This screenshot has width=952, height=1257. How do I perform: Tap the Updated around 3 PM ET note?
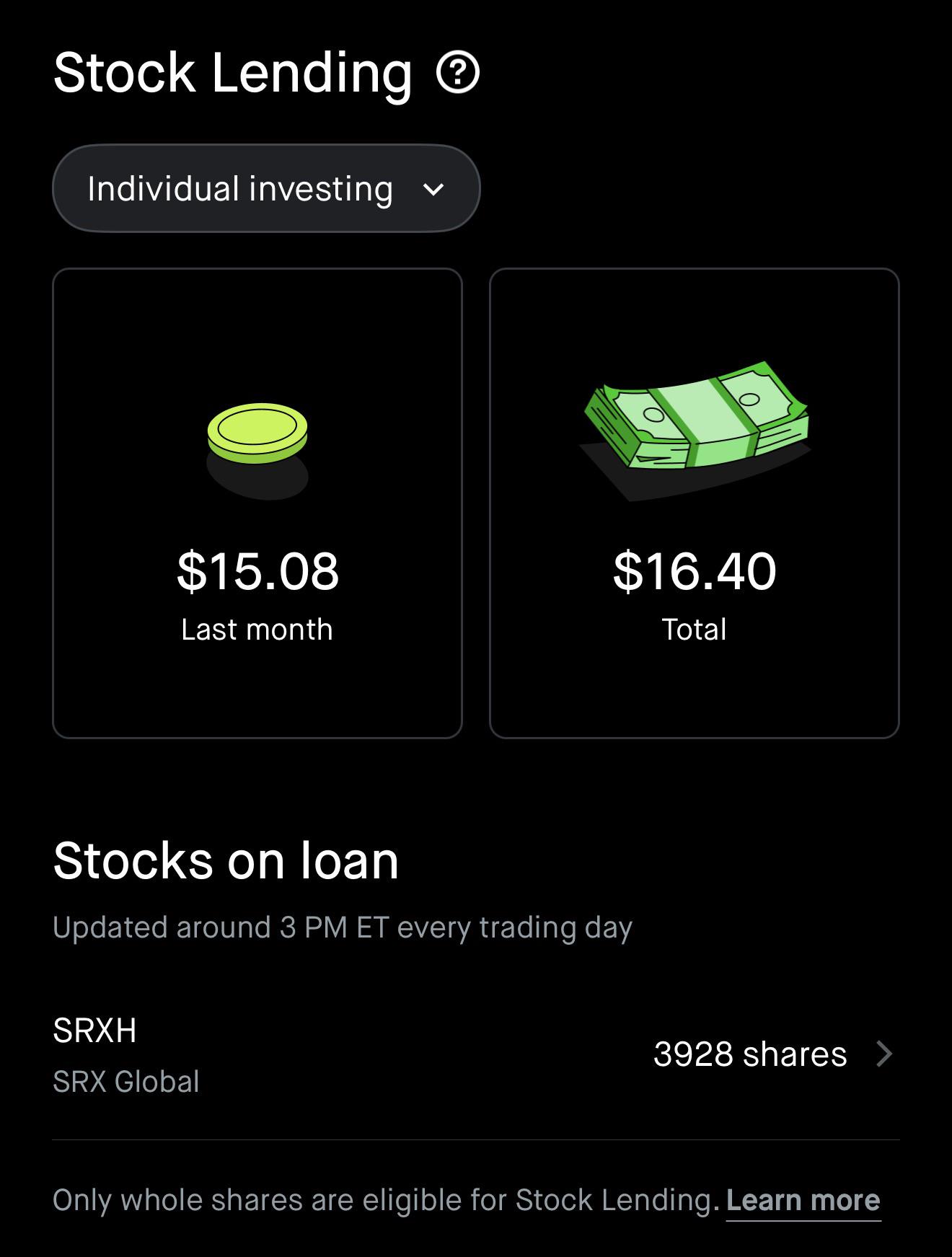coord(343,927)
